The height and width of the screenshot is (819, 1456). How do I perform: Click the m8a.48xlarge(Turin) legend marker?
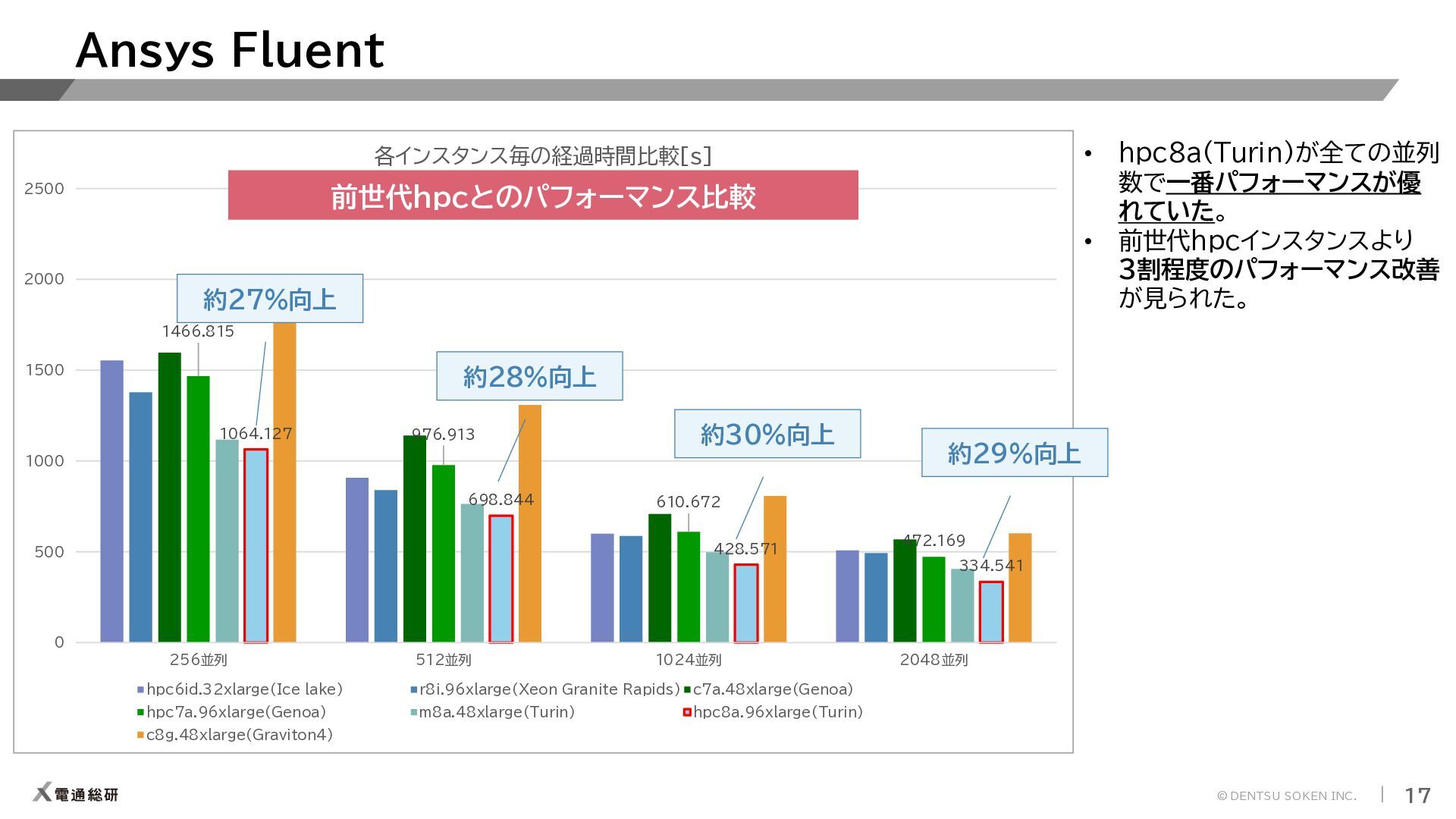pos(413,713)
